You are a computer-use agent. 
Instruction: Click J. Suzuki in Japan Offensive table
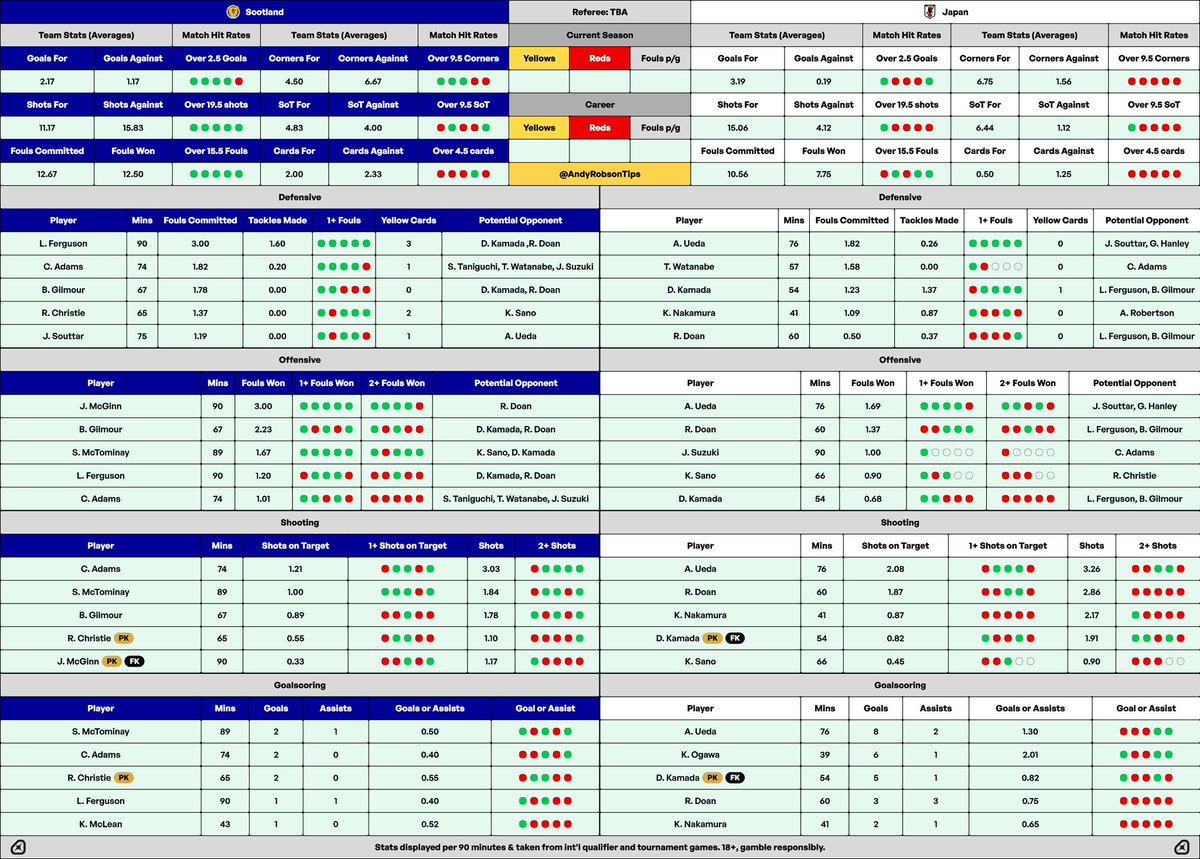tap(700, 452)
